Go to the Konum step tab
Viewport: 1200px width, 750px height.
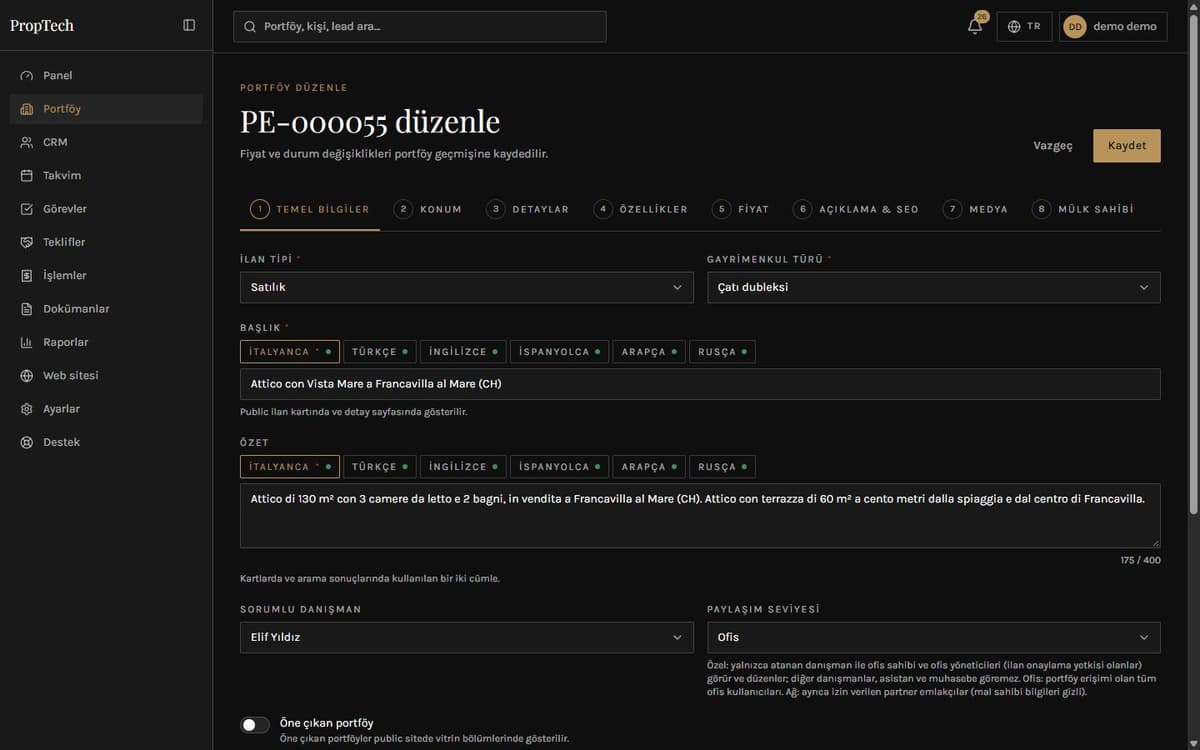point(428,209)
